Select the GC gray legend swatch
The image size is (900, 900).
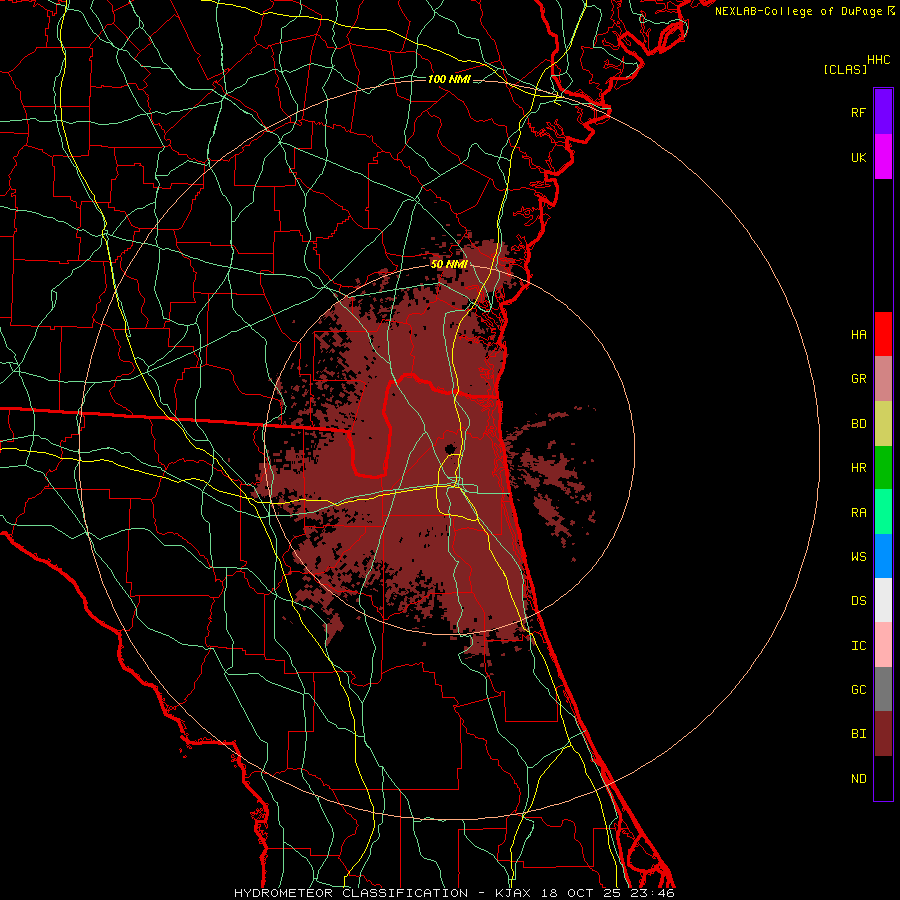[883, 689]
